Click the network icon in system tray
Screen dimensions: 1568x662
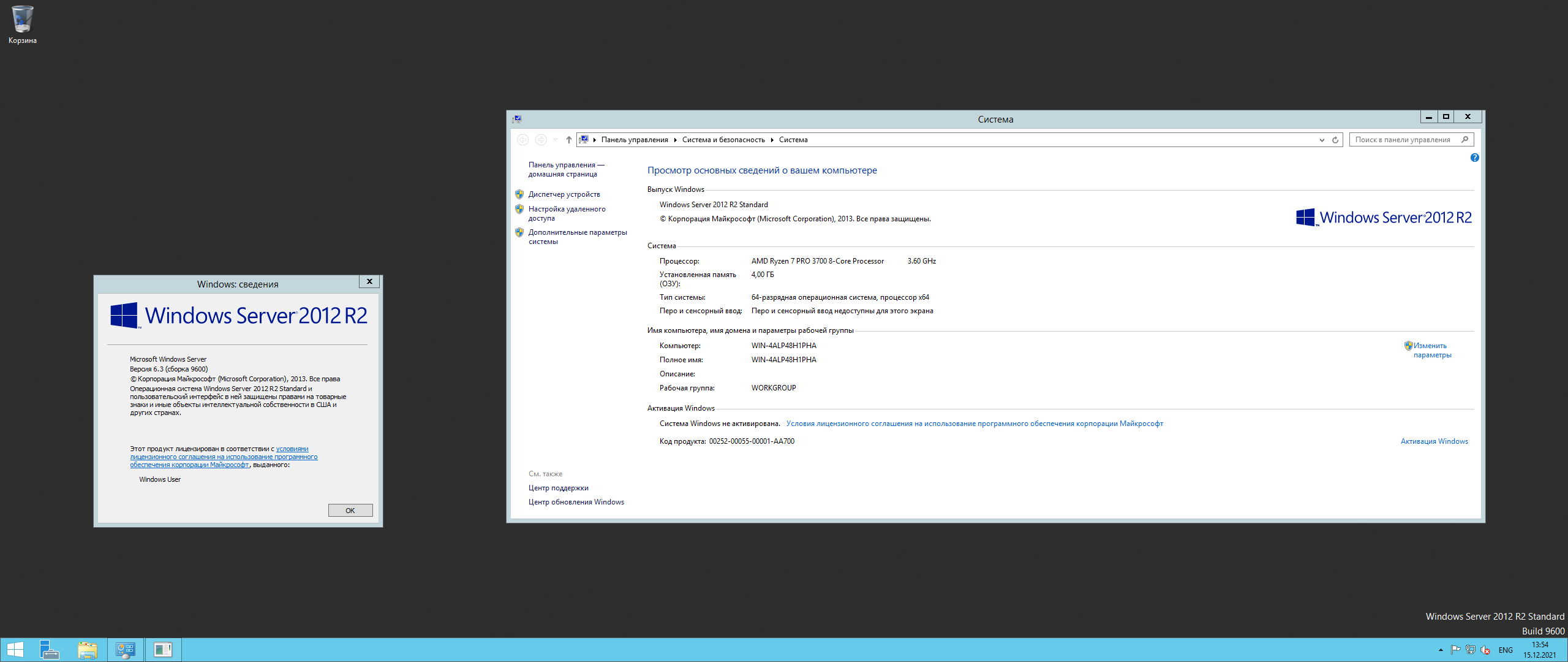point(1470,650)
